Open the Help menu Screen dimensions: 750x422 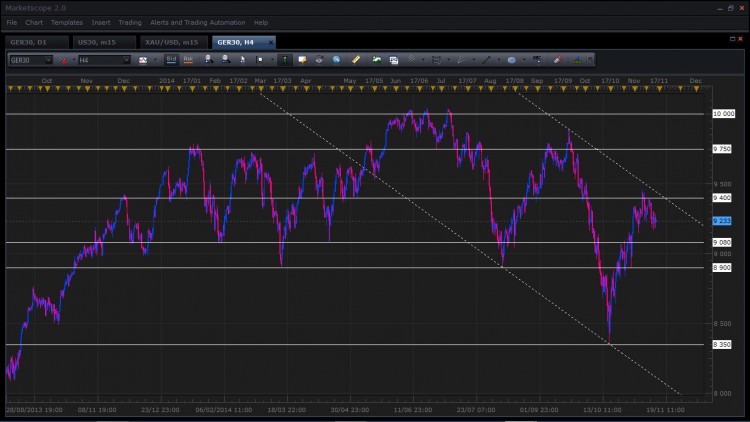point(261,22)
